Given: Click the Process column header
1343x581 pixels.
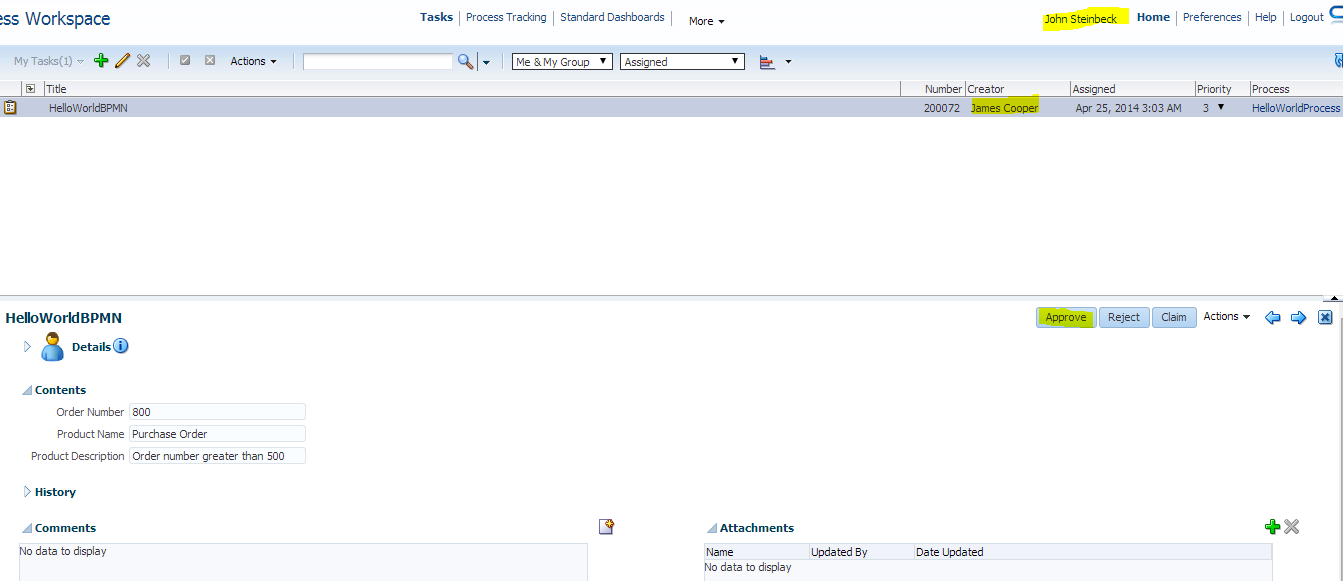Looking at the screenshot, I should [x=1296, y=89].
